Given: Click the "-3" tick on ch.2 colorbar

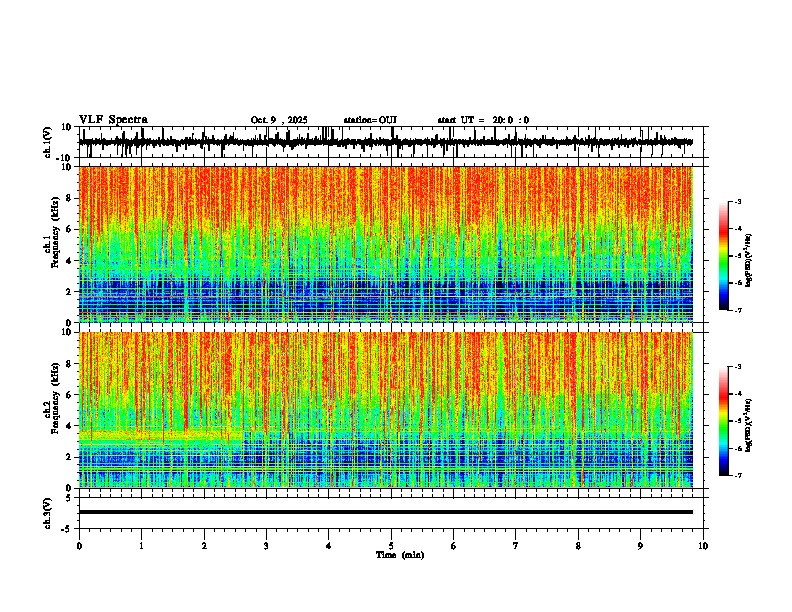Looking at the screenshot, I should tap(738, 367).
